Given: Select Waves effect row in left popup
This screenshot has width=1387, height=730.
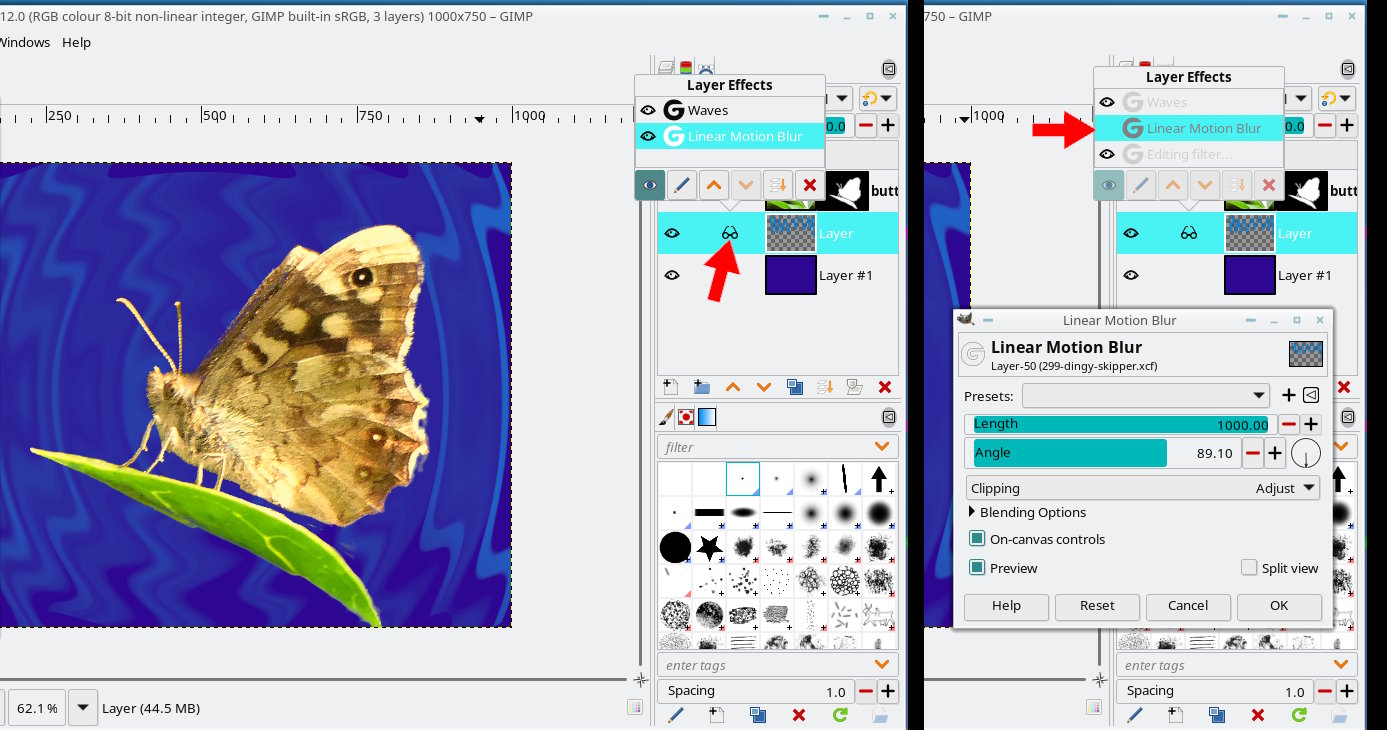Looking at the screenshot, I should coord(730,110).
